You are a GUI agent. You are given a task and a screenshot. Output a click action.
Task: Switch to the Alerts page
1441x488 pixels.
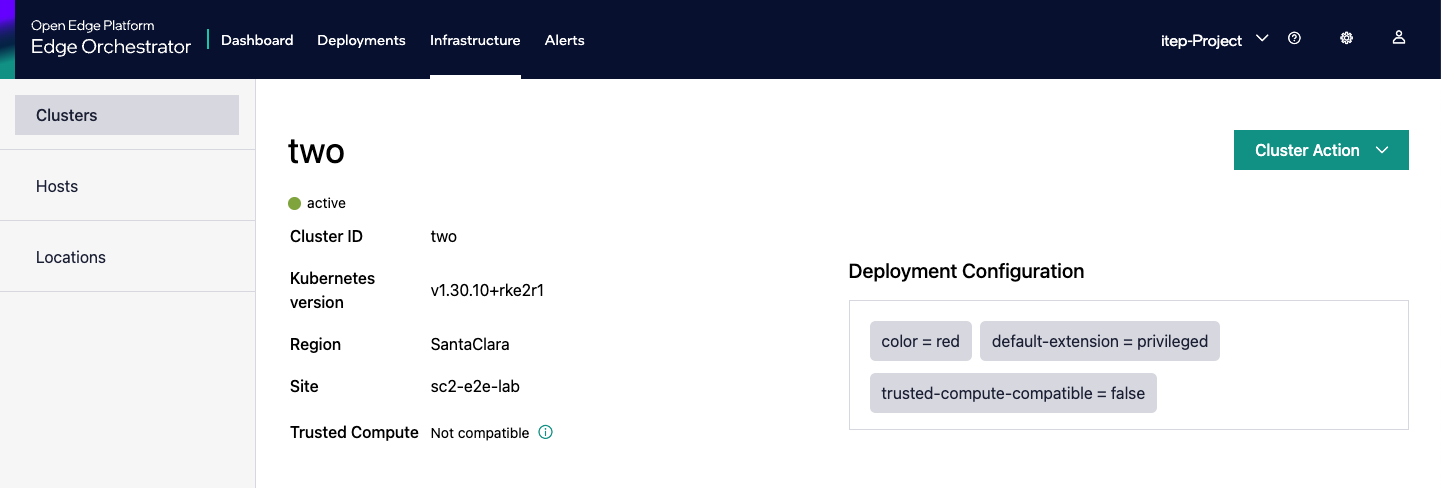click(564, 40)
